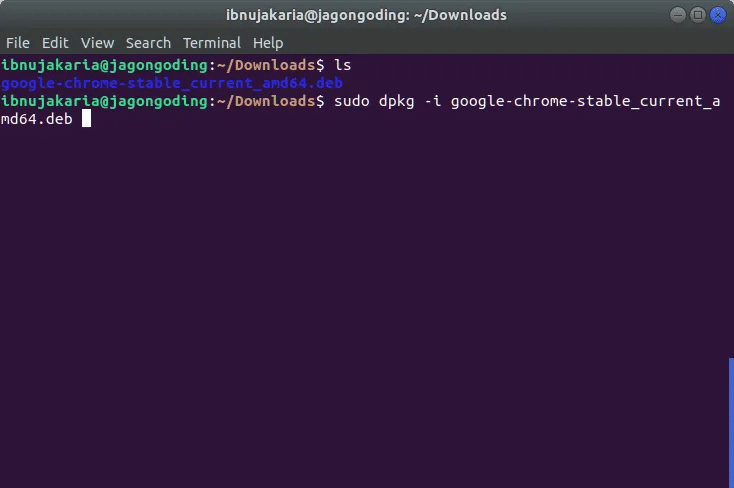734x488 pixels.
Task: Open the Help menu
Action: (268, 43)
